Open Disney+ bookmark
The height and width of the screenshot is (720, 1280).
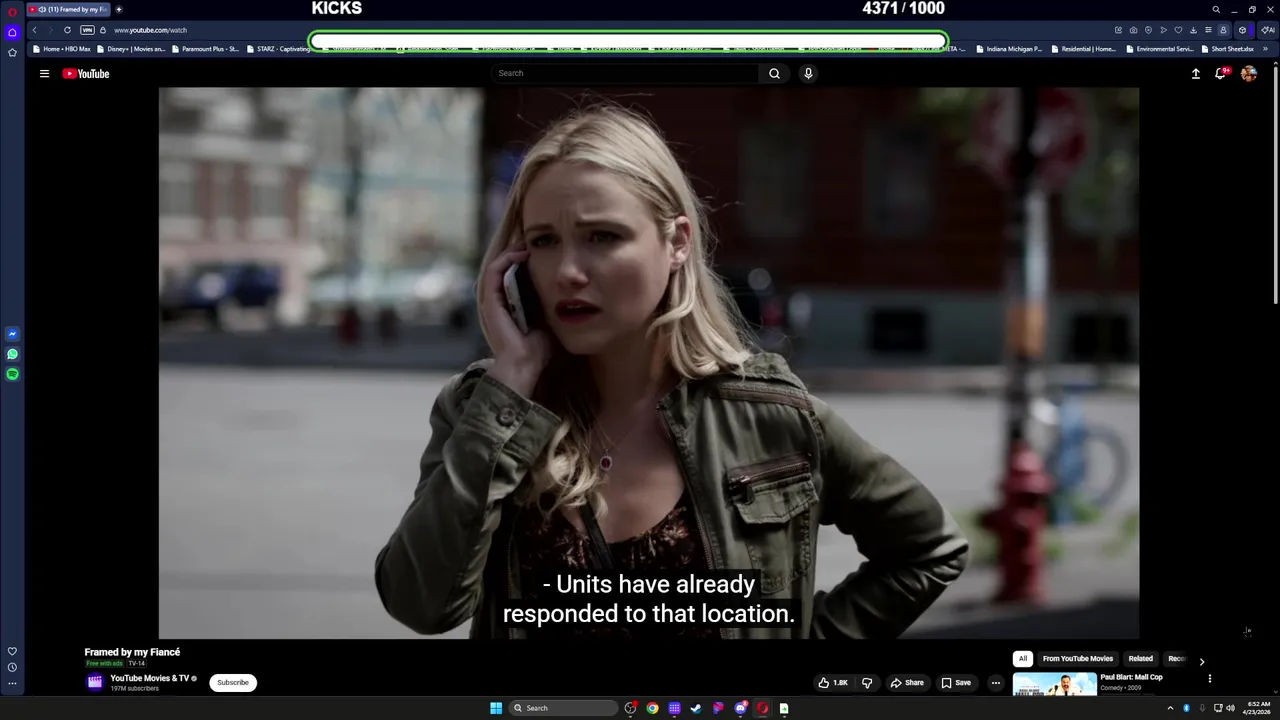131,48
